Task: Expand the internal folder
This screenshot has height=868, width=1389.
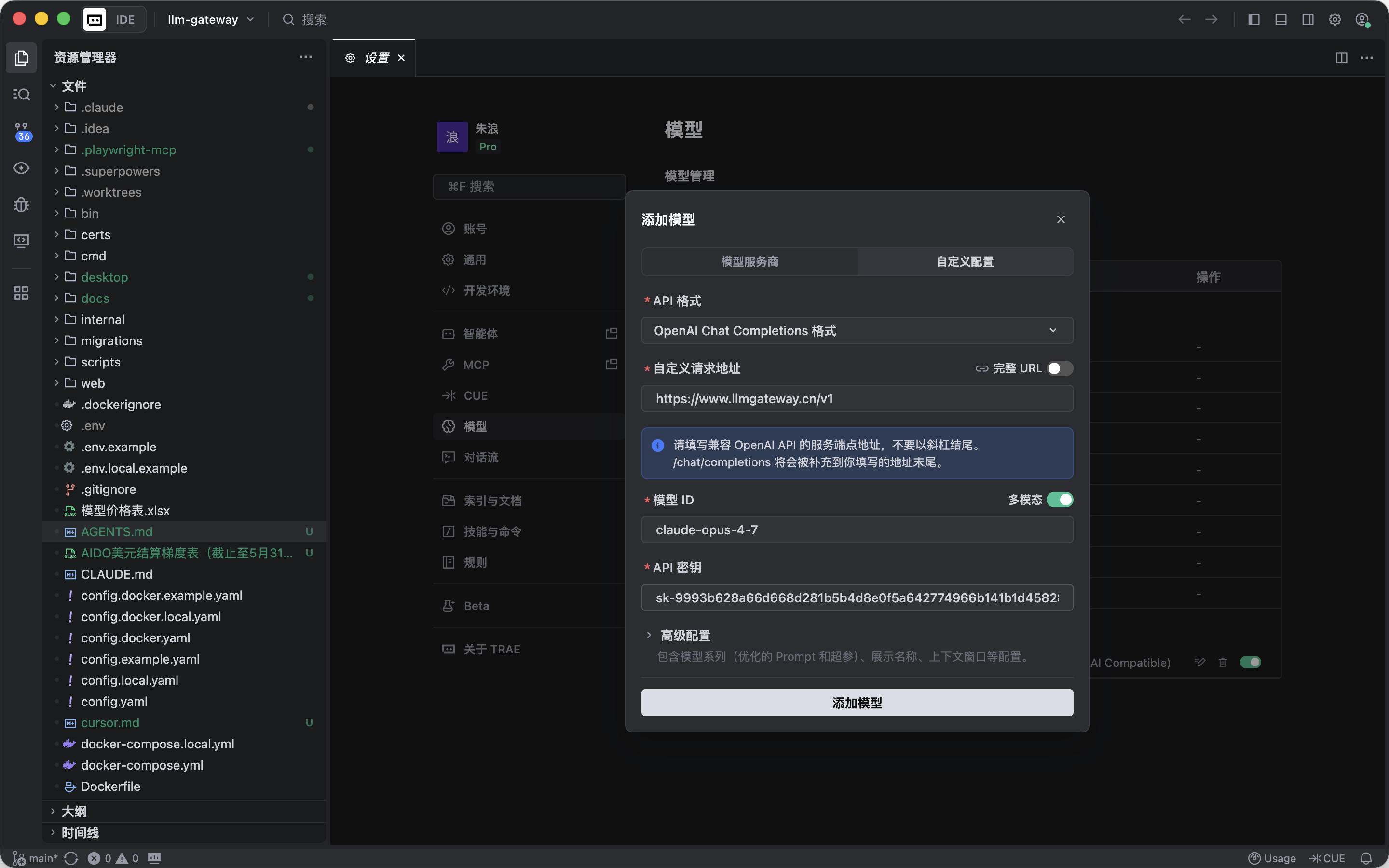Action: (184, 319)
